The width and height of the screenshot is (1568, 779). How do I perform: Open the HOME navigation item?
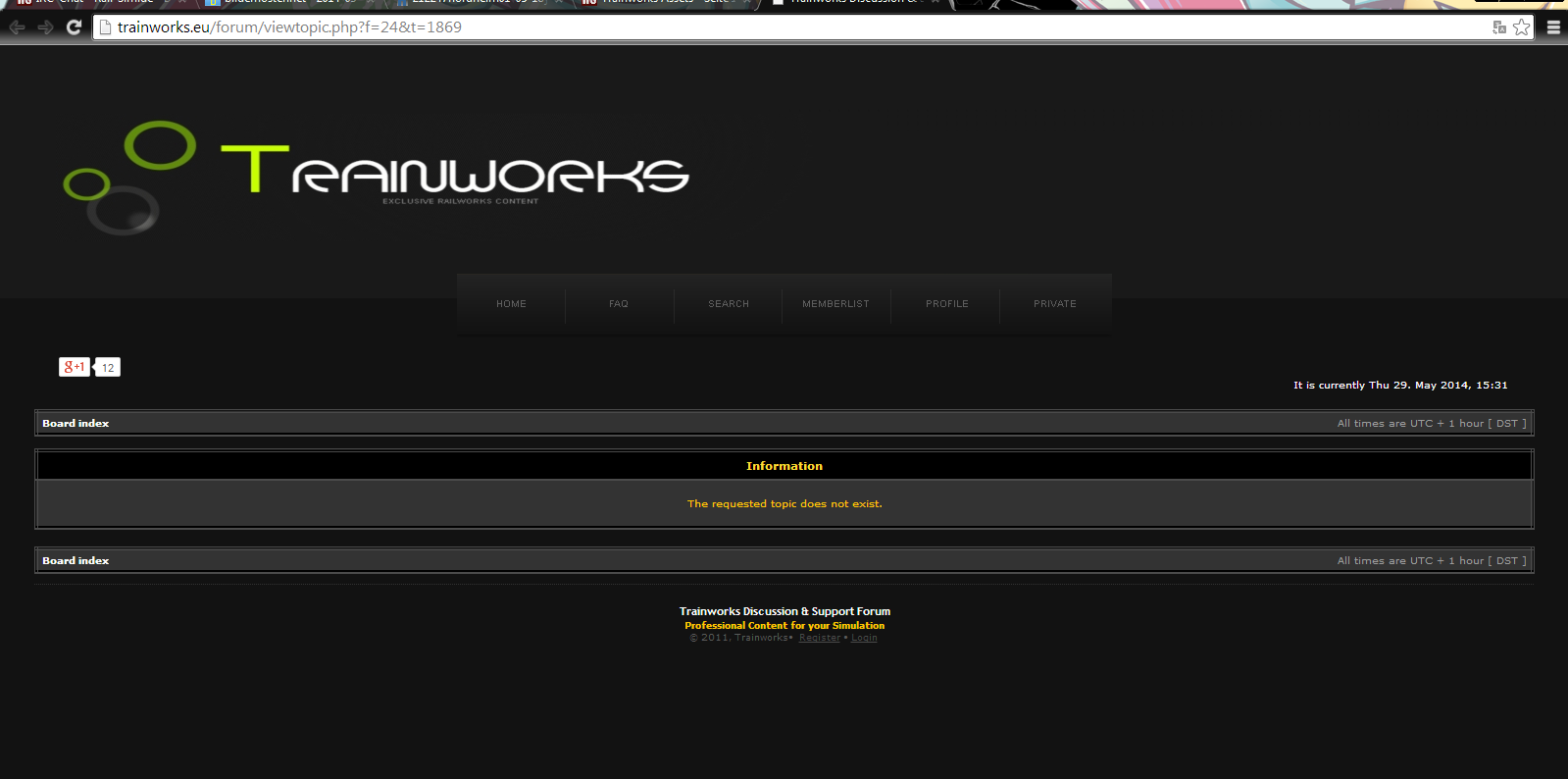coord(511,304)
